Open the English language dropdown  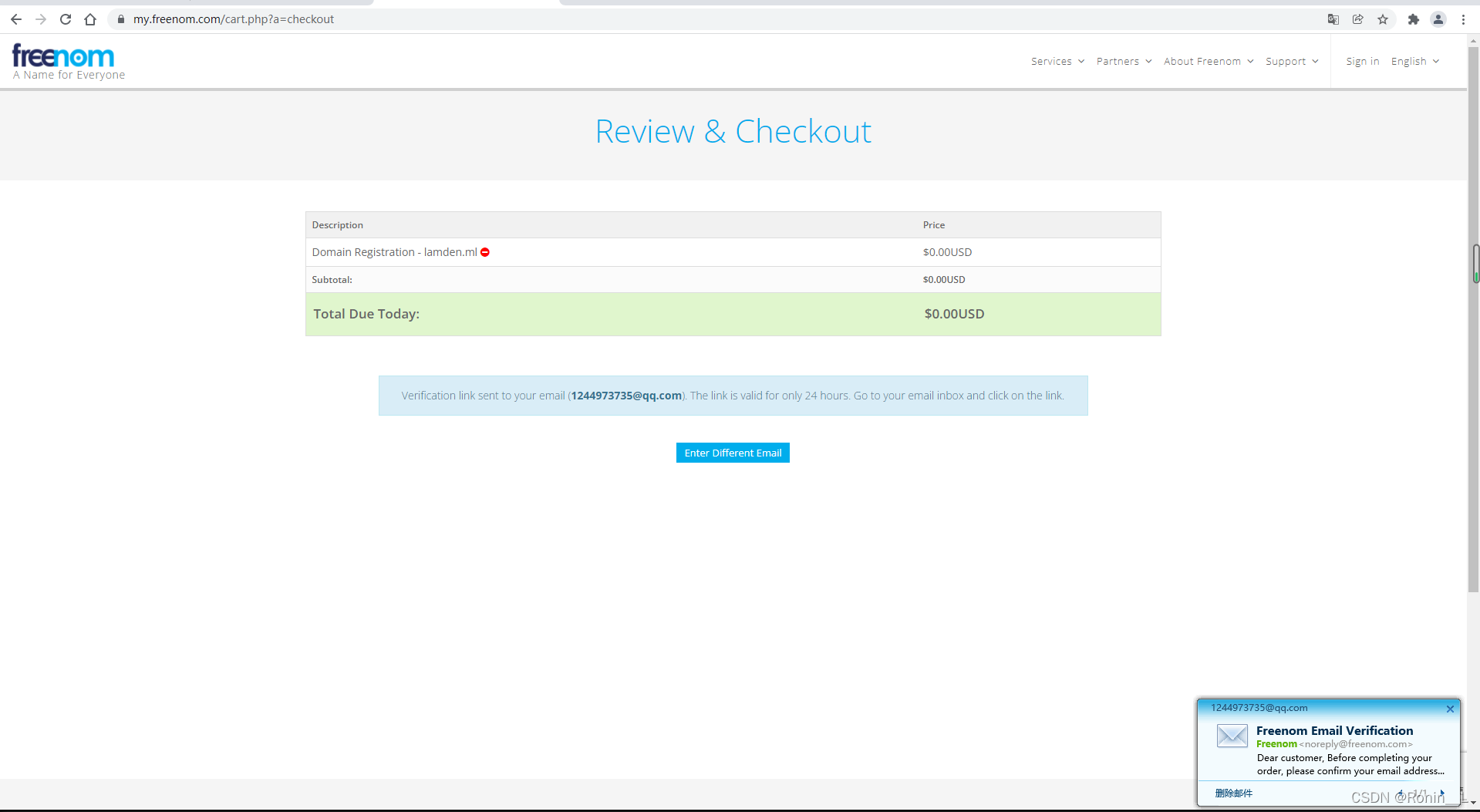pos(1415,61)
